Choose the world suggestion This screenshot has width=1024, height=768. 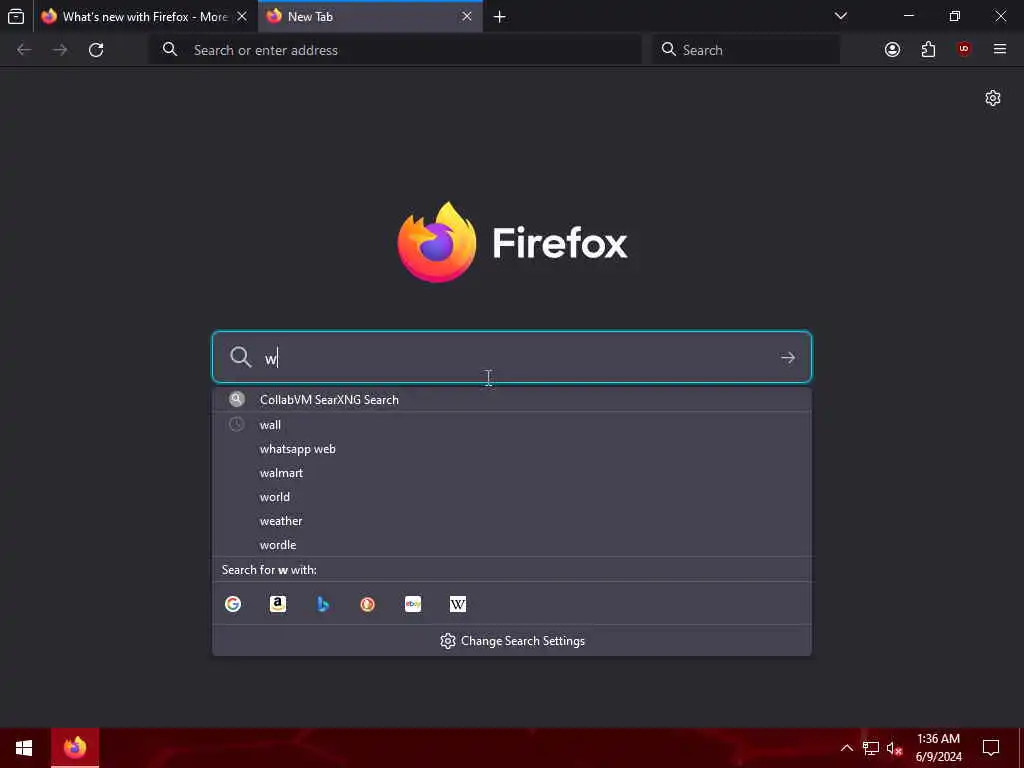[512, 497]
